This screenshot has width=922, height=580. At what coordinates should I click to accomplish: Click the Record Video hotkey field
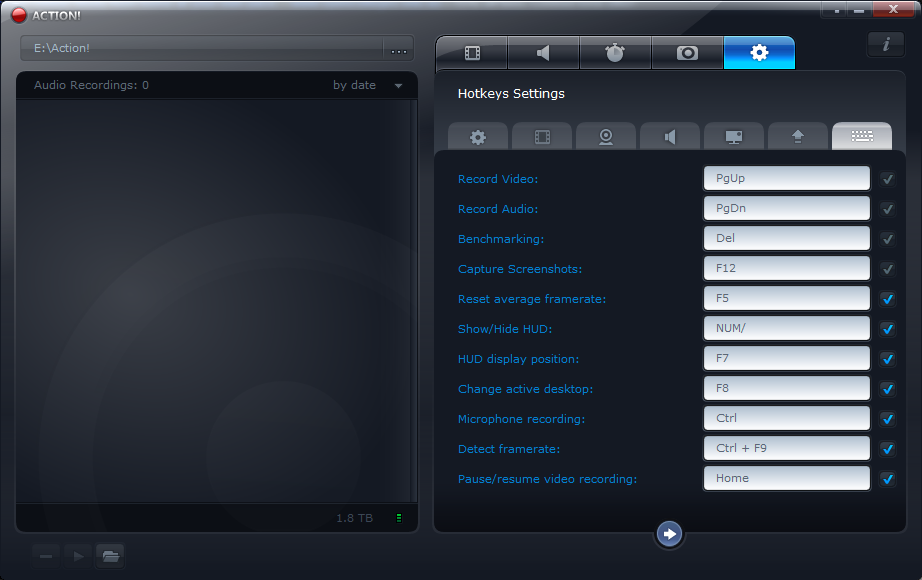click(786, 179)
